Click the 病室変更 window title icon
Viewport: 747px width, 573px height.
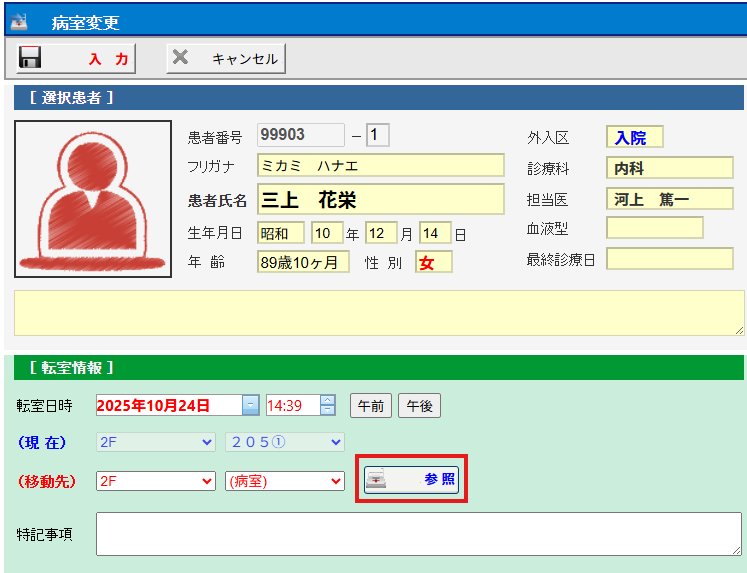click(19, 20)
